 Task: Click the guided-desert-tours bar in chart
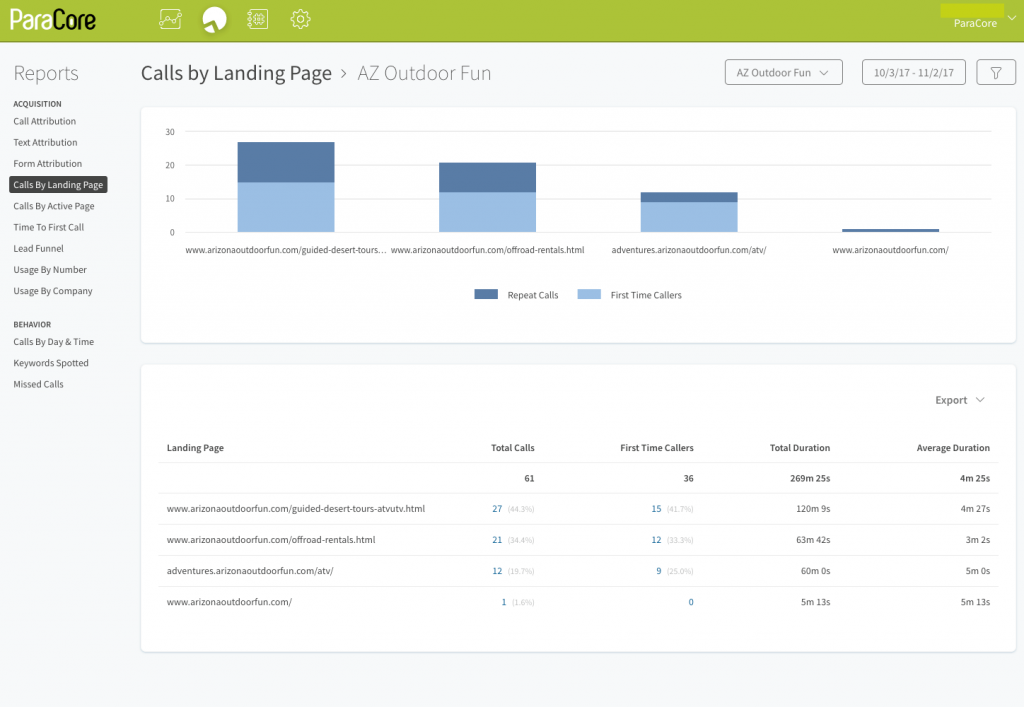(286, 187)
